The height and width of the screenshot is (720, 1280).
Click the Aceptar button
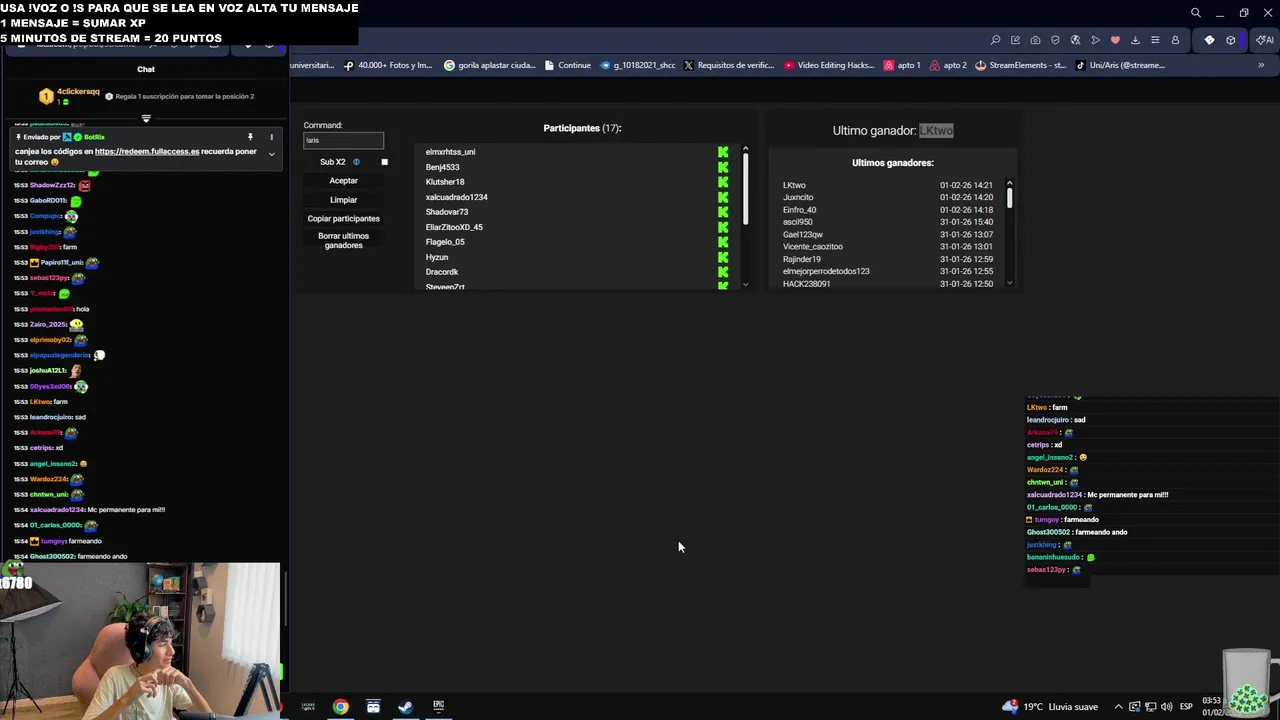(343, 181)
